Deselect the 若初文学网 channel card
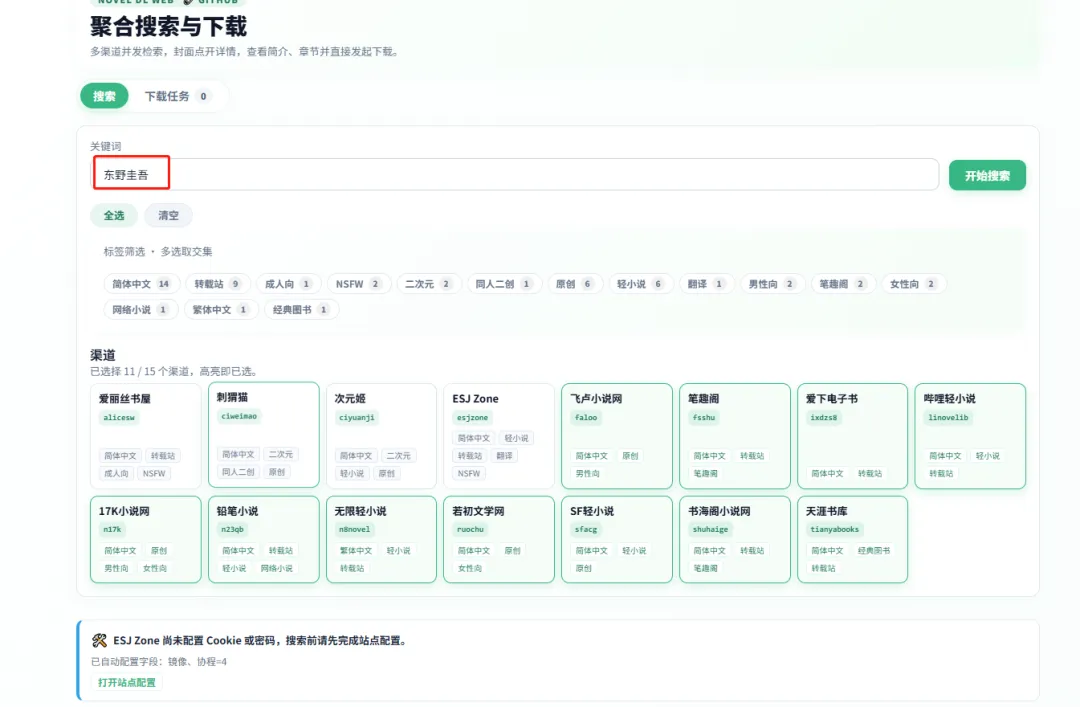 tap(499, 540)
